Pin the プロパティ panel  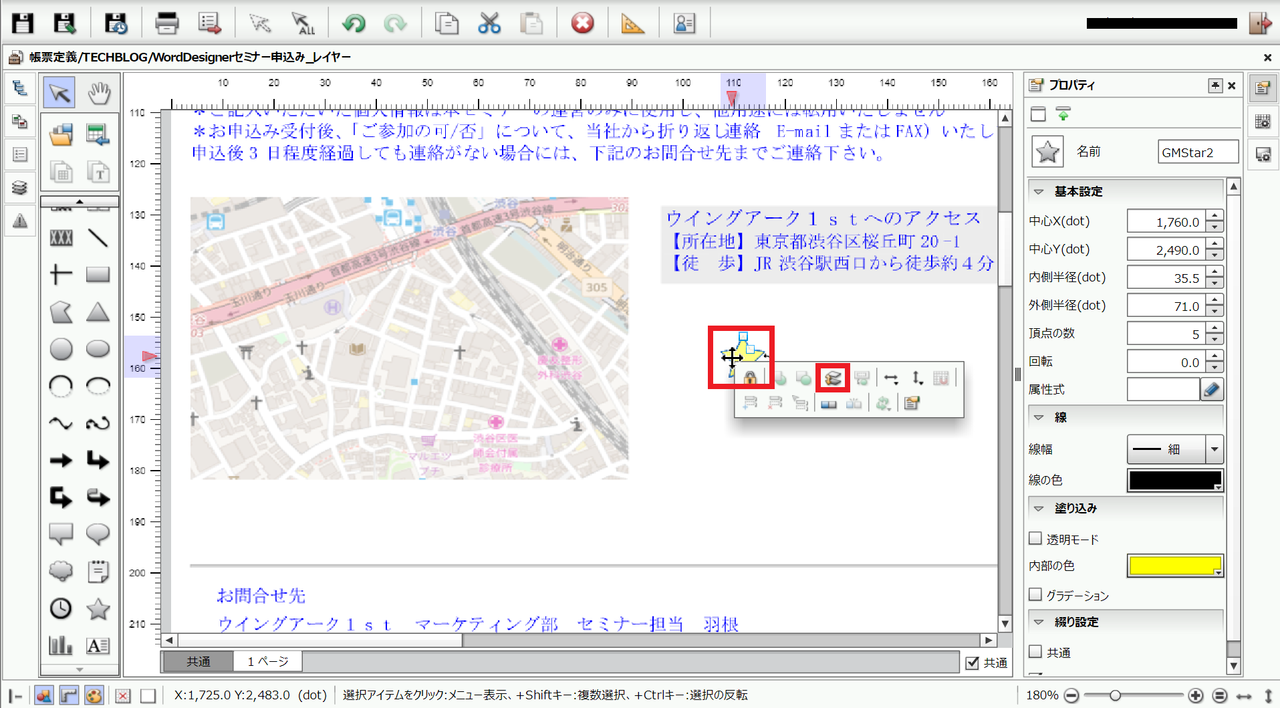(x=1215, y=86)
